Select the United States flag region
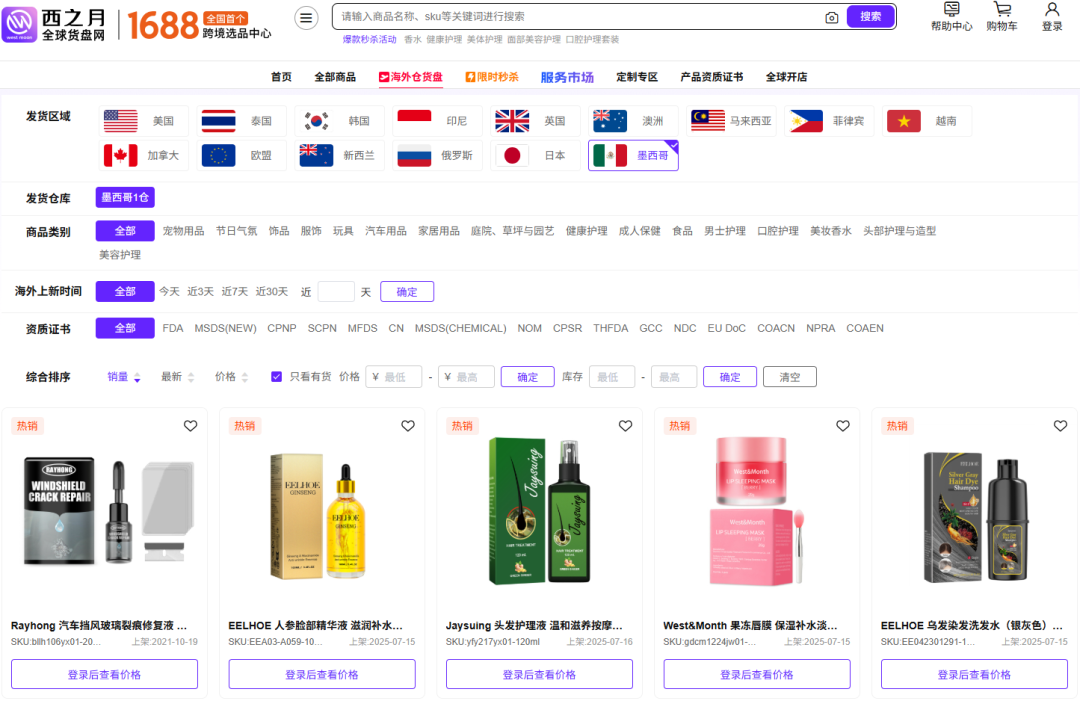The image size is (1080, 701). tap(143, 121)
